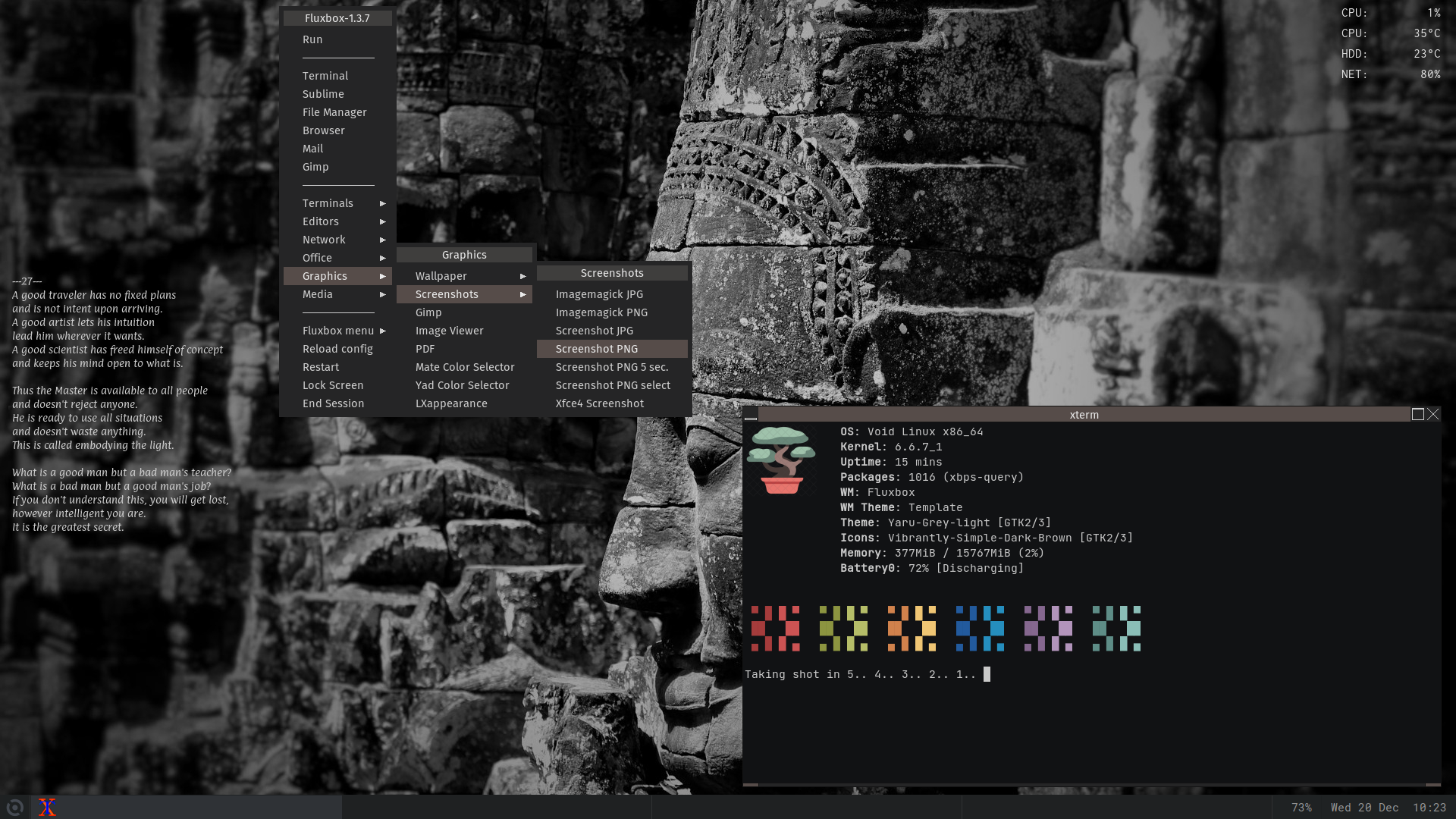
Task: Open Sublime from the root menu
Action: pyautogui.click(x=337, y=94)
